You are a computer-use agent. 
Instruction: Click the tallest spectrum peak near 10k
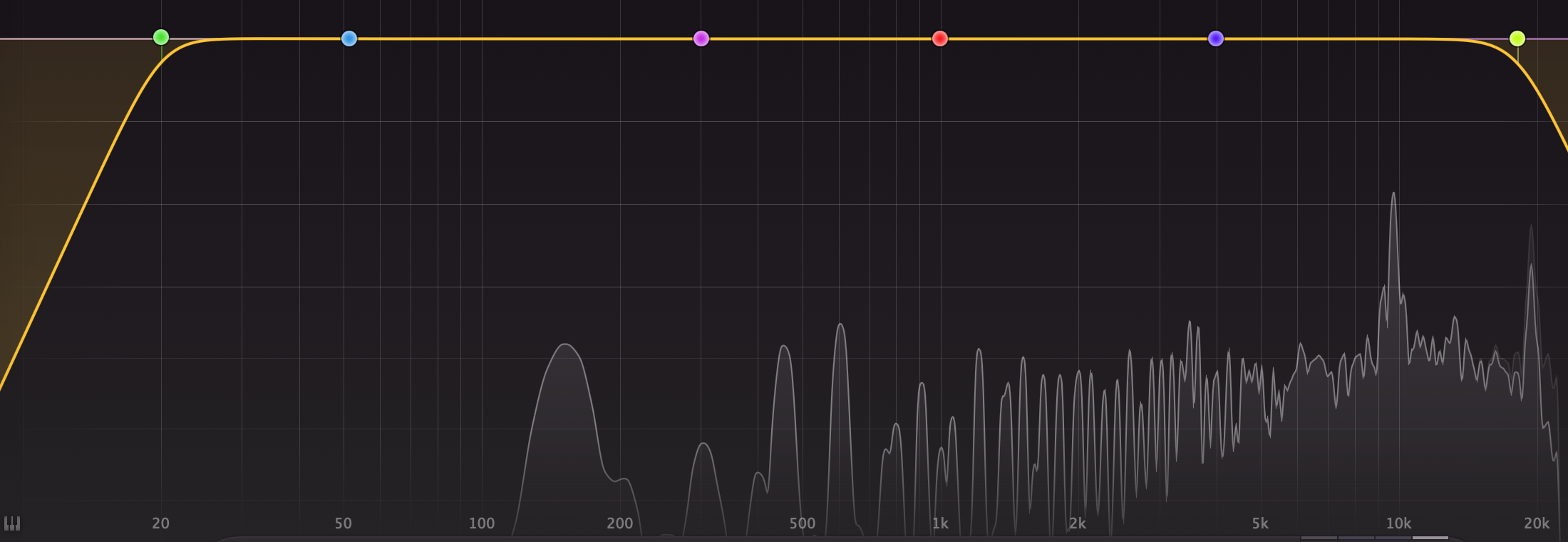coord(1393,196)
